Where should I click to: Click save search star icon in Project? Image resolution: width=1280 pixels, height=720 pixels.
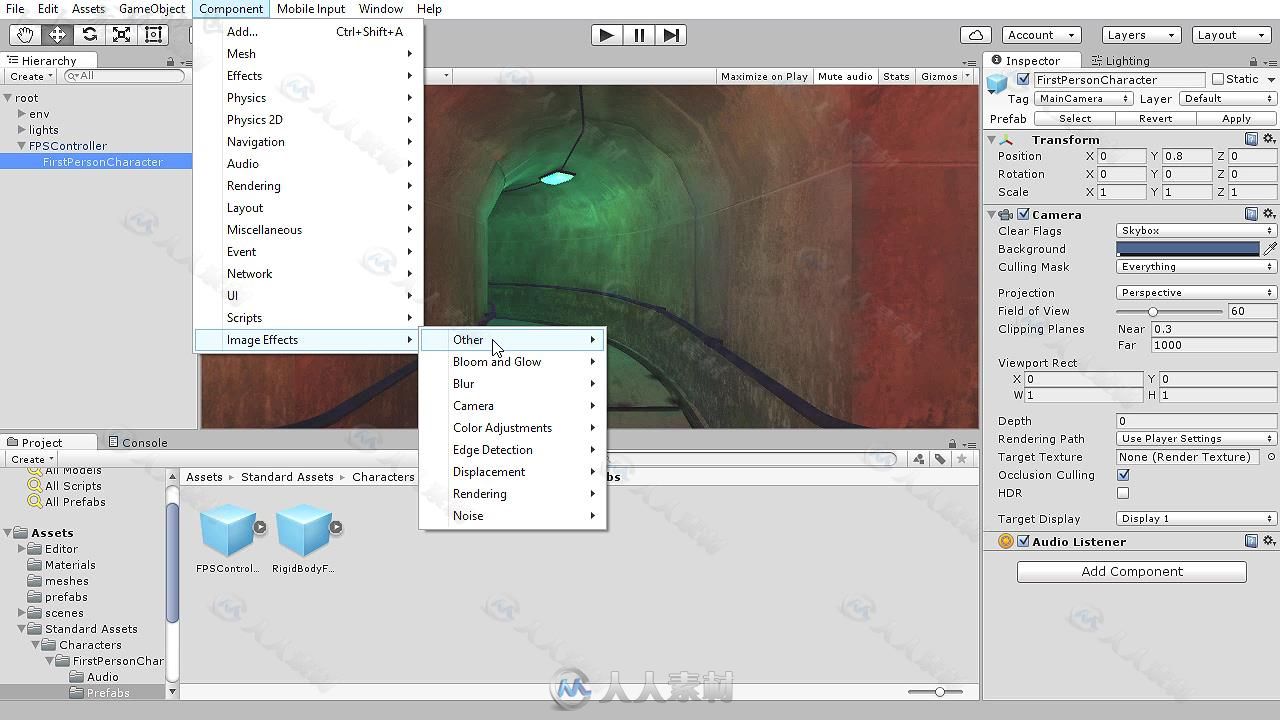[x=962, y=459]
